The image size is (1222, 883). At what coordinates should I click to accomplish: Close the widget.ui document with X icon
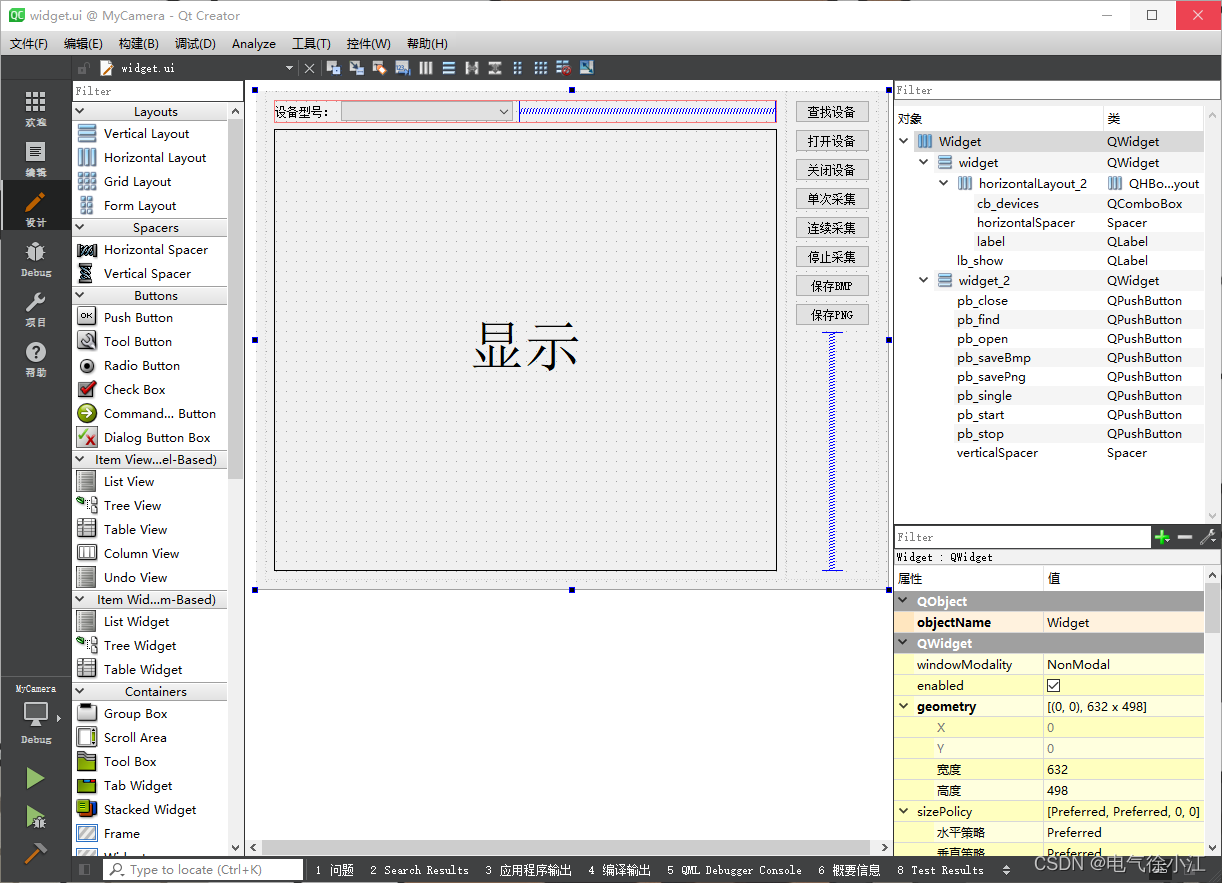click(x=309, y=68)
